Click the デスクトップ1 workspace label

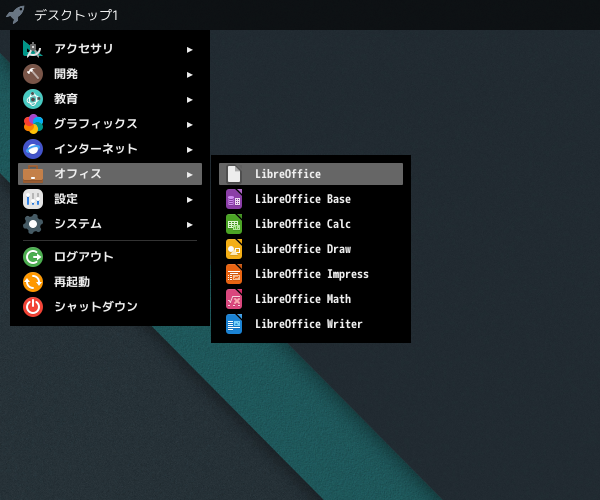point(76,15)
